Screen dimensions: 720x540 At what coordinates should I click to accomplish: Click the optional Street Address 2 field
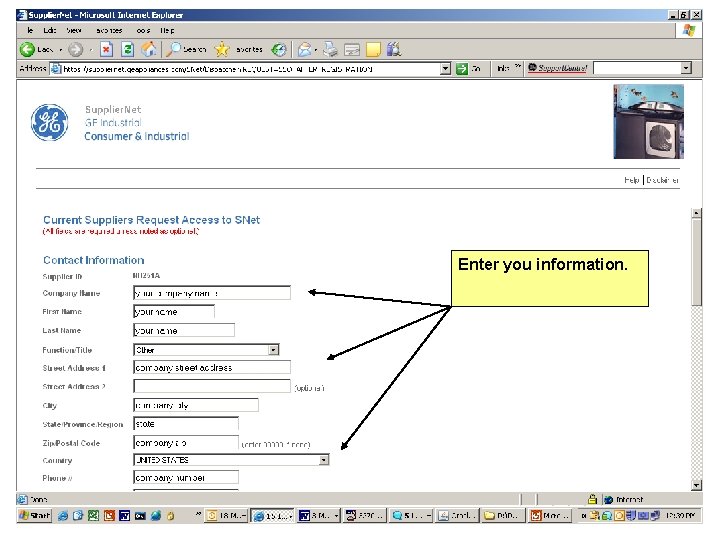pos(212,386)
